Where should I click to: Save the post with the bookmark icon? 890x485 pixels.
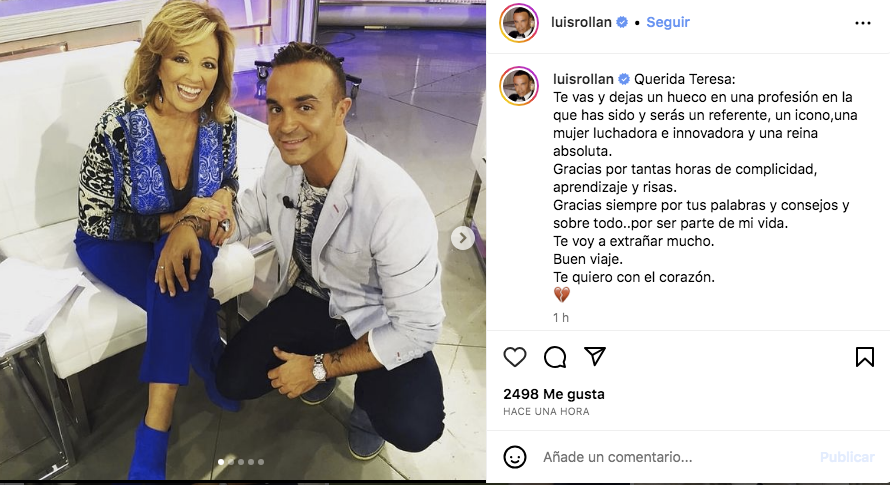click(864, 357)
